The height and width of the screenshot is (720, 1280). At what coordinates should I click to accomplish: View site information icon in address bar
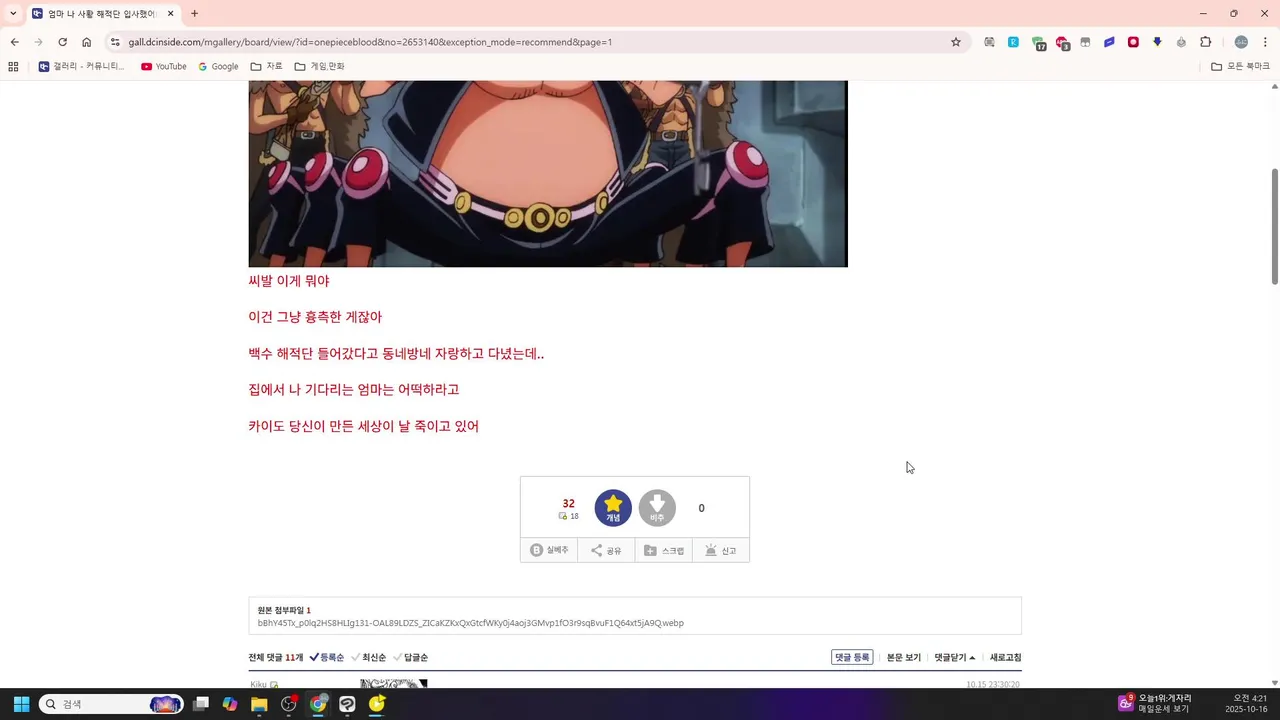click(x=115, y=42)
